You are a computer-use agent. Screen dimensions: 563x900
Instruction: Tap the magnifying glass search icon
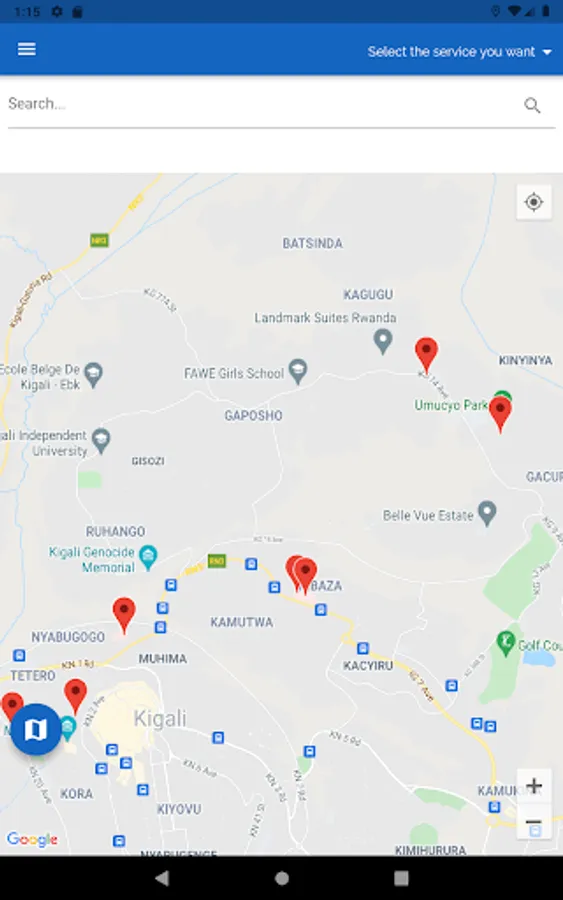click(x=532, y=105)
